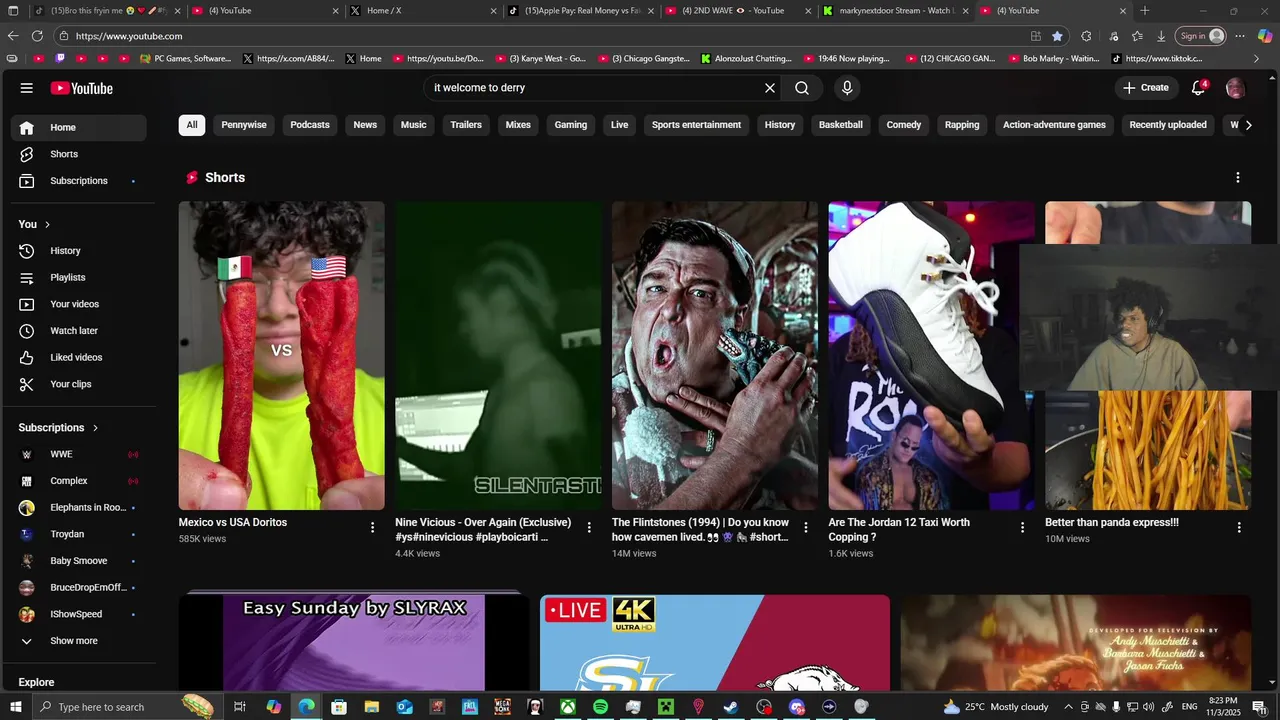This screenshot has height=720, width=1280.
Task: Click the browser address bar
Action: [540, 36]
